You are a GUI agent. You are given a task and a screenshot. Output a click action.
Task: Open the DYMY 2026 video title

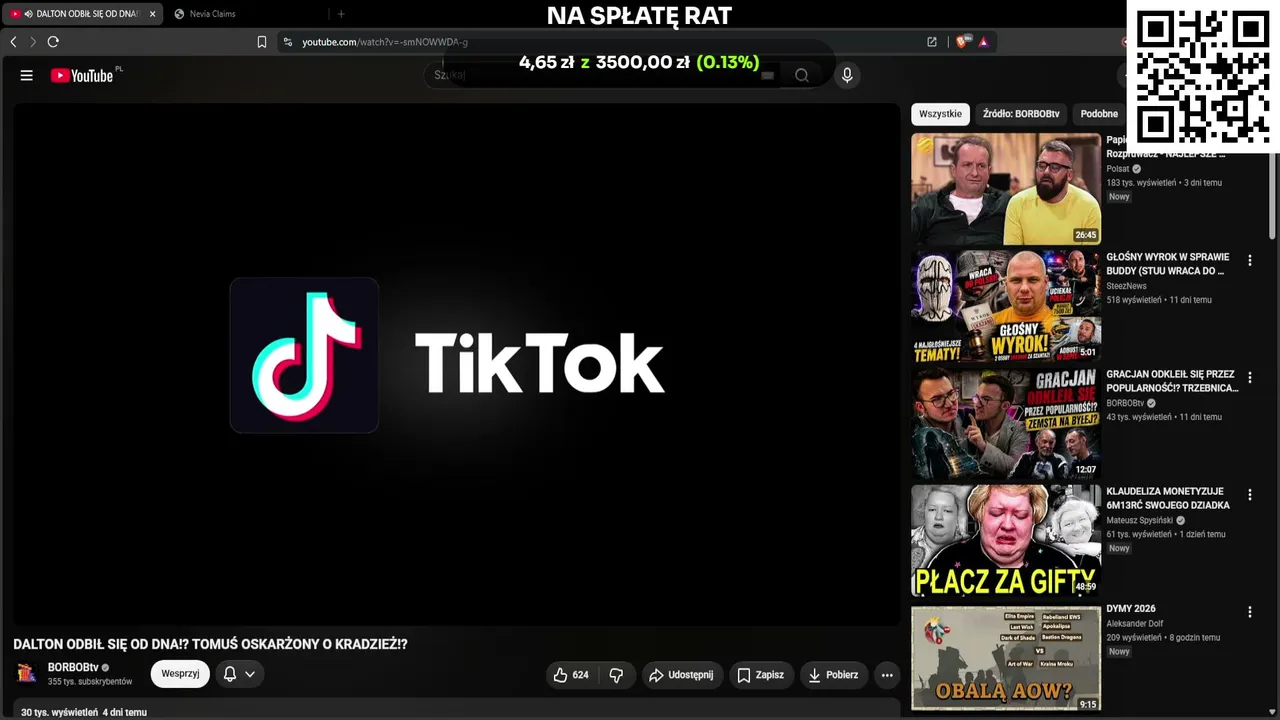(1131, 609)
